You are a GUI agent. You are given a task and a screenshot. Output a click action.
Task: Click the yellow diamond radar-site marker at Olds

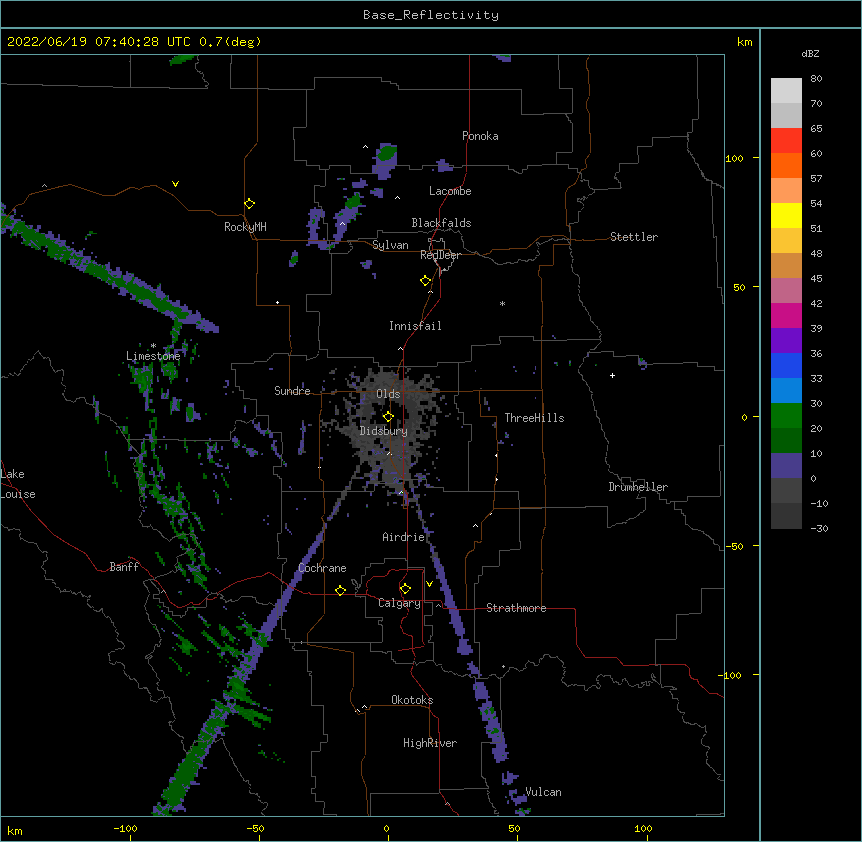(x=388, y=417)
